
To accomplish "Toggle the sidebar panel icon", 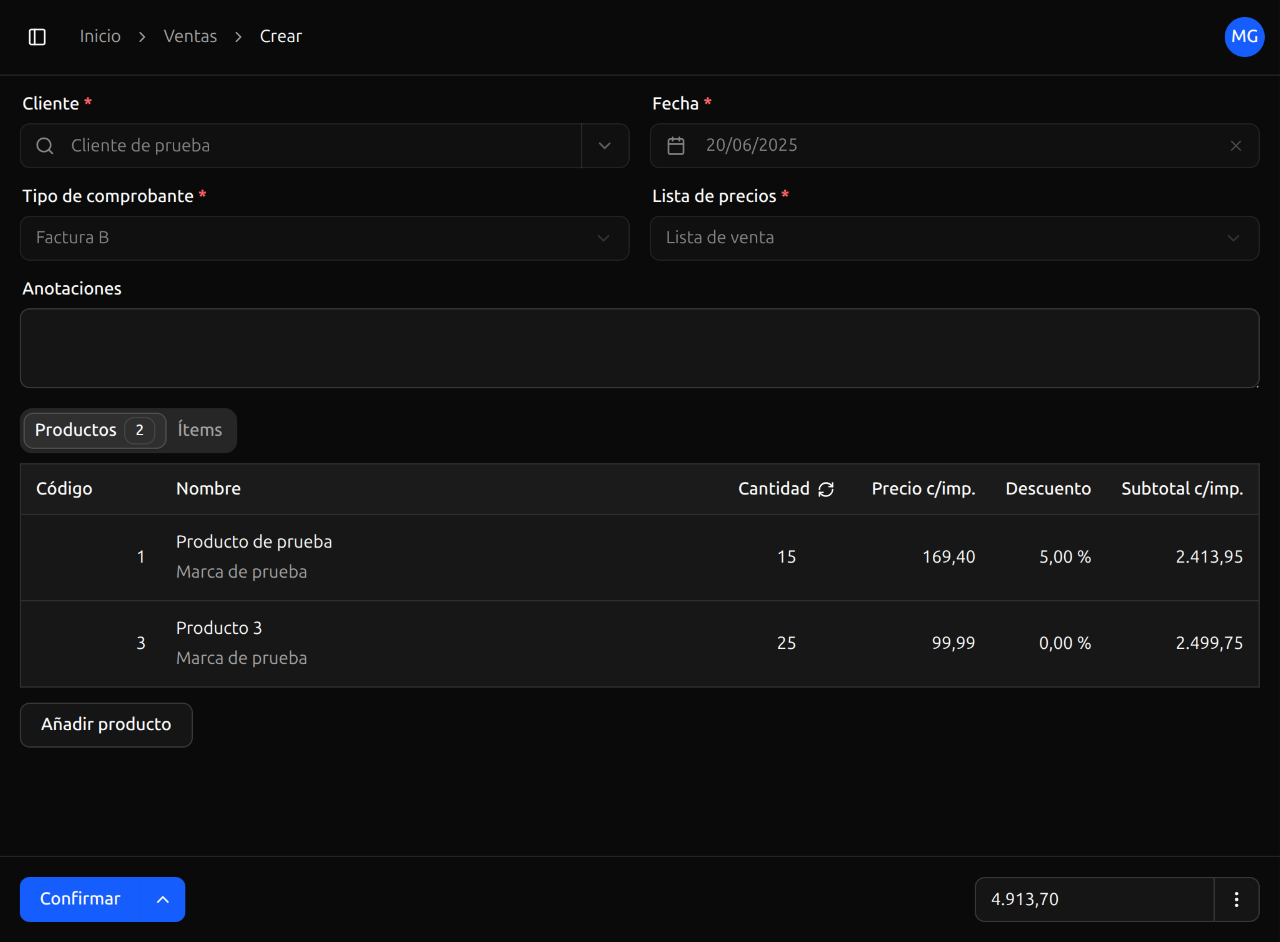I will pyautogui.click(x=37, y=37).
